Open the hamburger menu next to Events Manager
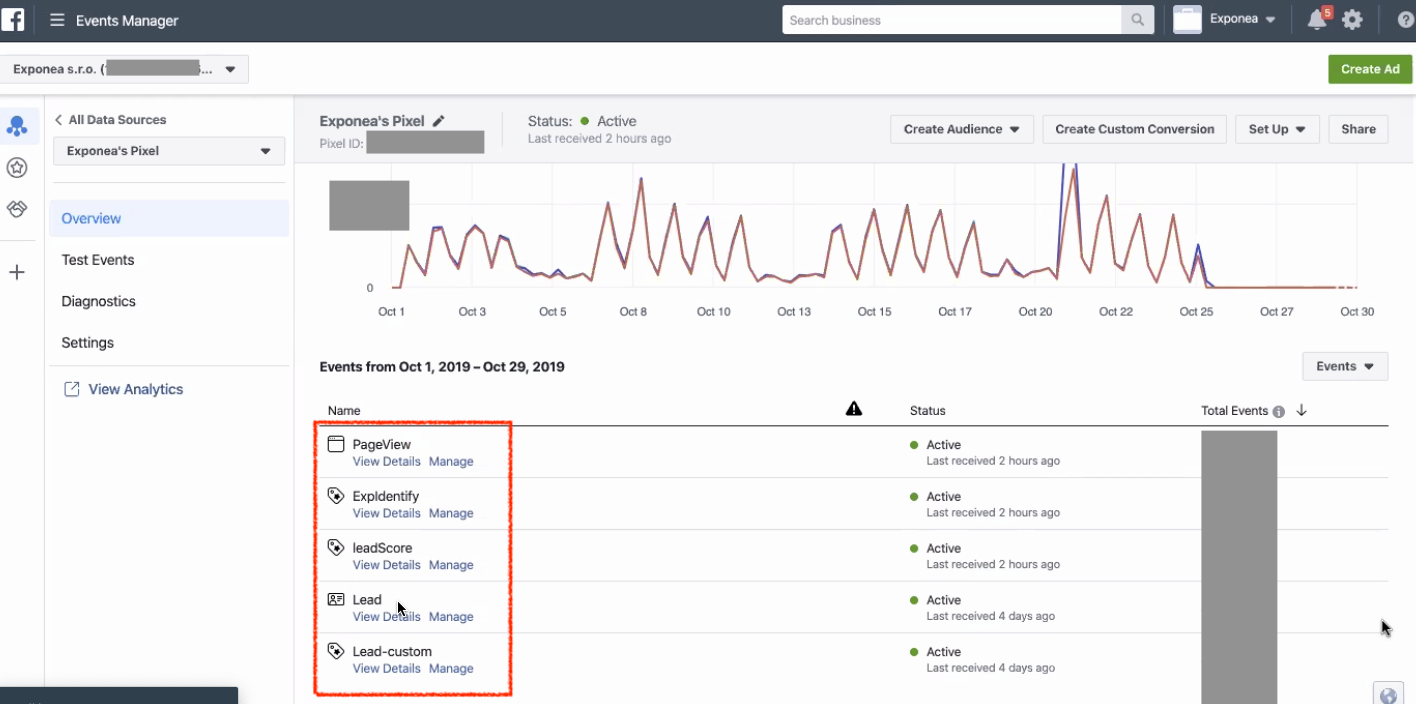1416x704 pixels. [x=57, y=20]
